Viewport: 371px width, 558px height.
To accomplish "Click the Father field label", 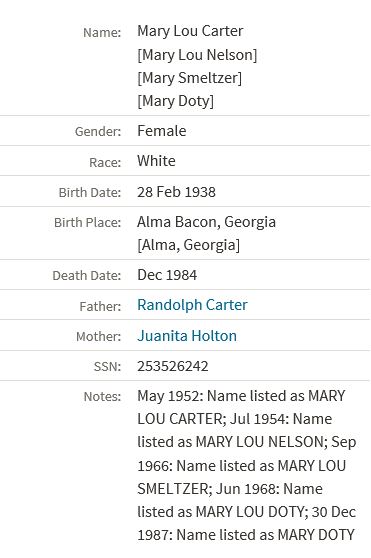I will pos(100,306).
